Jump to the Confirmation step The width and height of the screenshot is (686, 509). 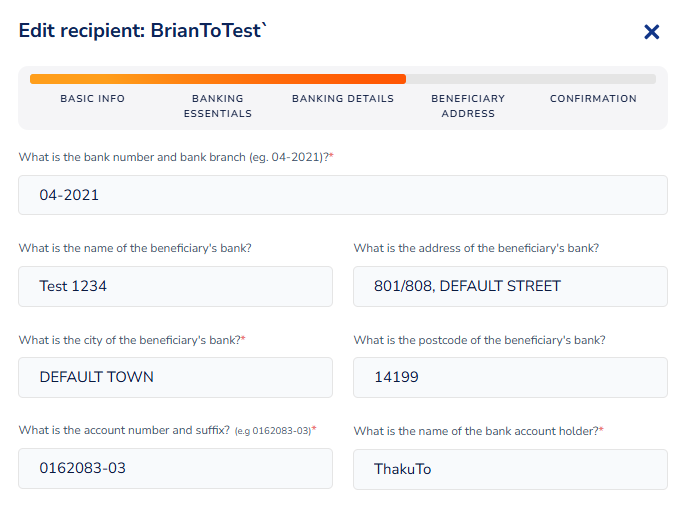pos(593,99)
